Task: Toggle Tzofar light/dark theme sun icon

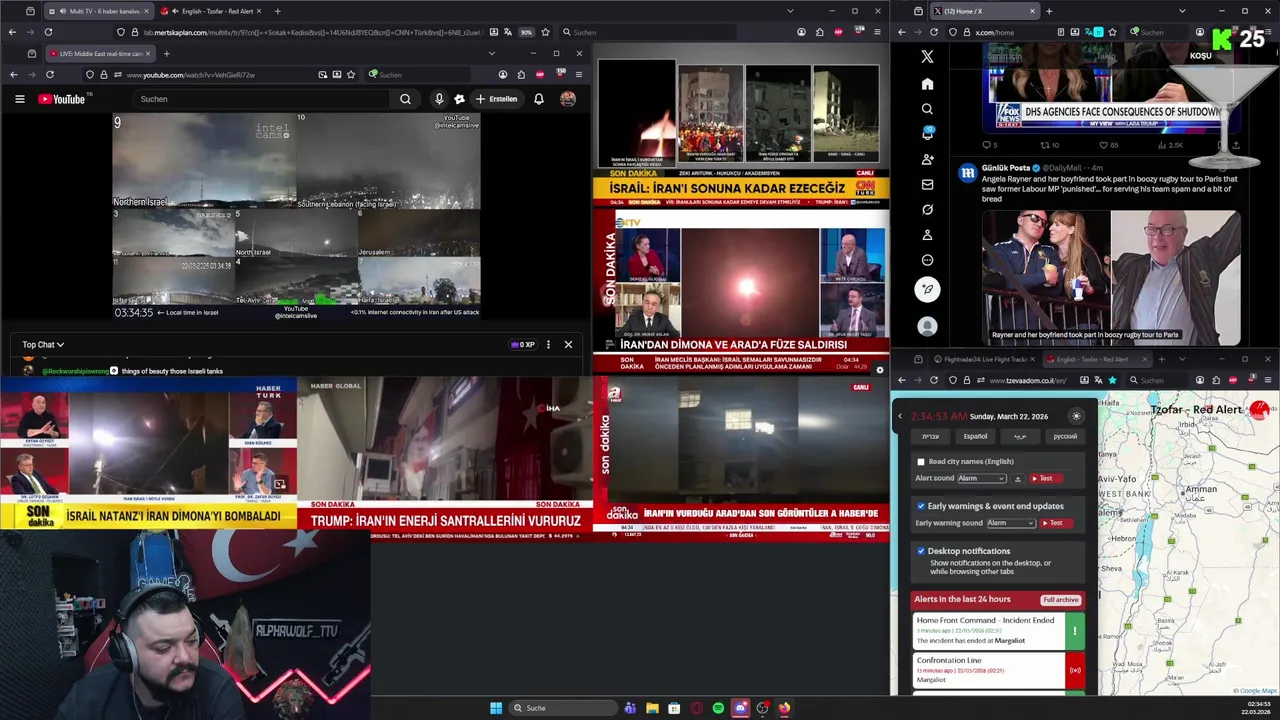Action: (x=1076, y=416)
